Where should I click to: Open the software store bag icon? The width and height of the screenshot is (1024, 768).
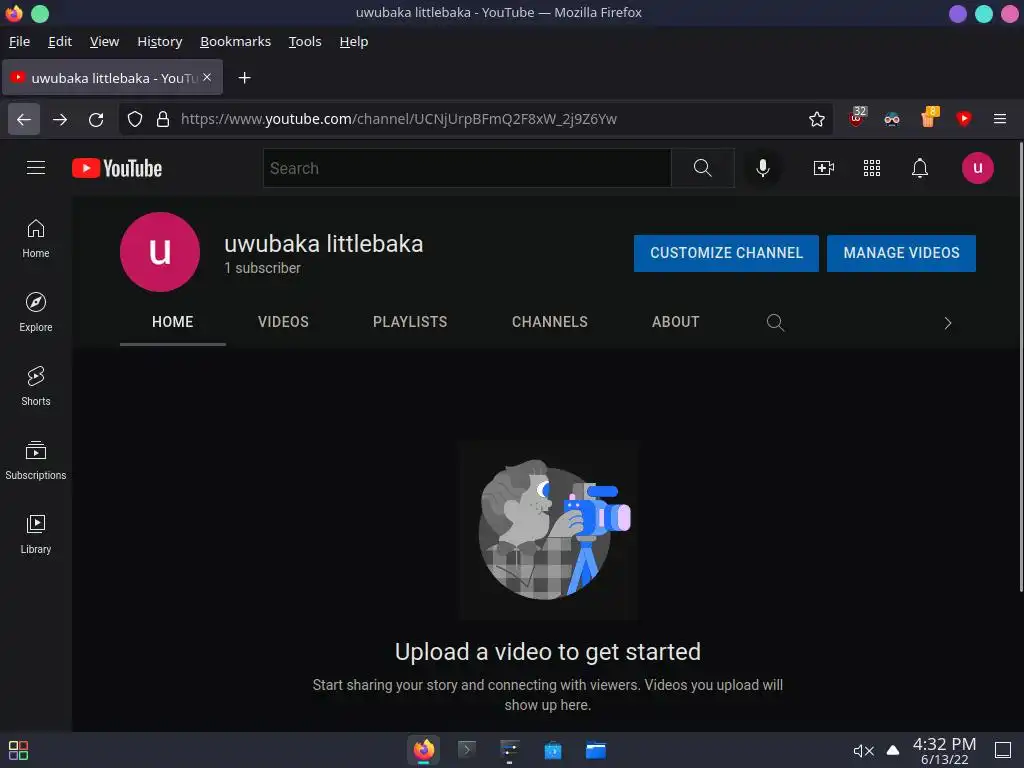pyautogui.click(x=553, y=750)
